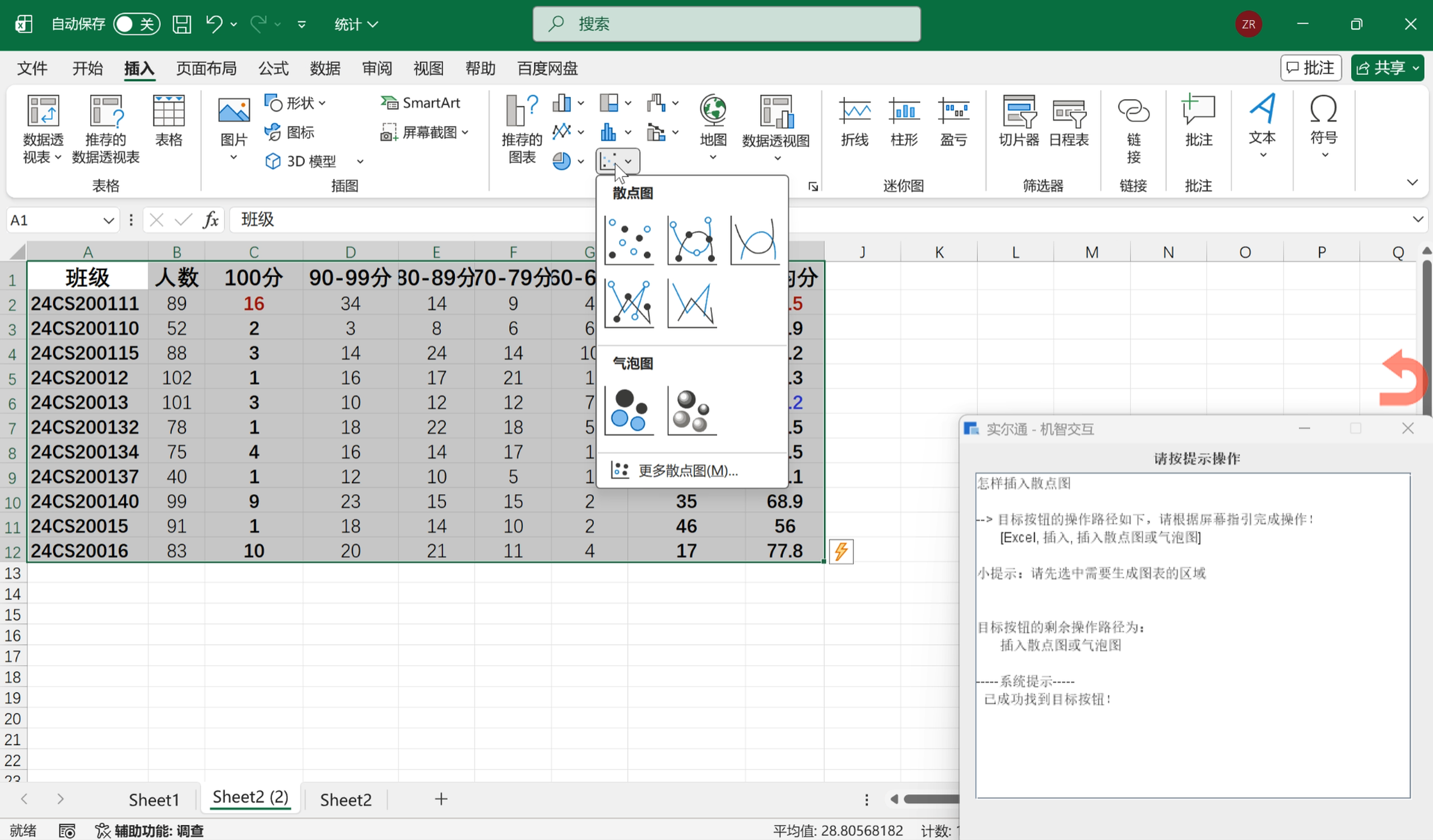Insert a standard bubble chart

pyautogui.click(x=629, y=411)
